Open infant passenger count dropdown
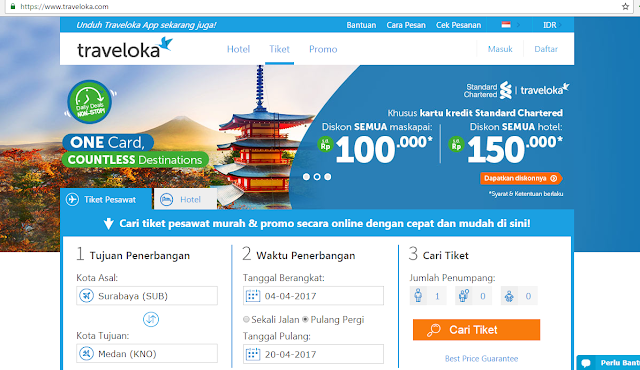Image resolution: width=640 pixels, height=370 pixels. click(528, 296)
